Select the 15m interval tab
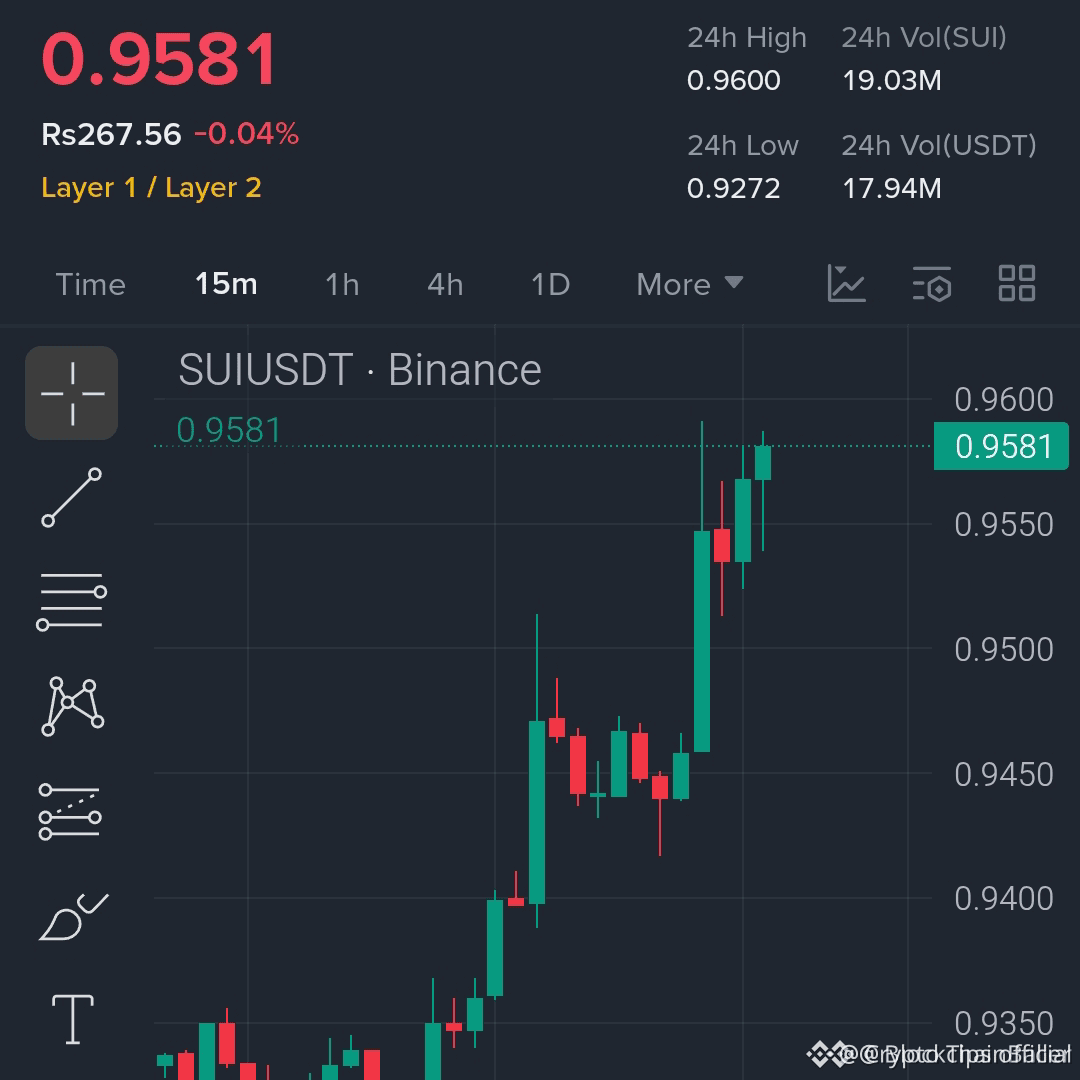 [x=226, y=284]
